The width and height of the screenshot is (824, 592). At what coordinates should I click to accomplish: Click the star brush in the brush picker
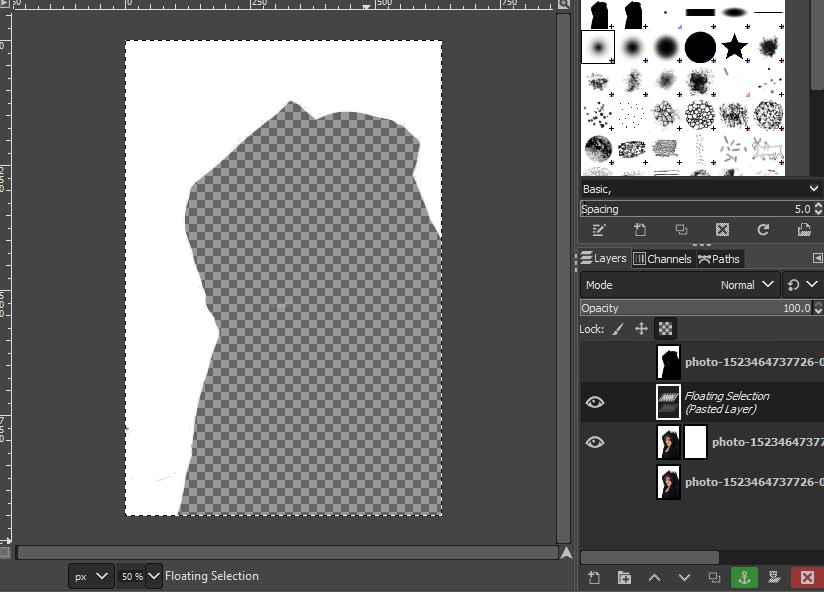point(736,47)
